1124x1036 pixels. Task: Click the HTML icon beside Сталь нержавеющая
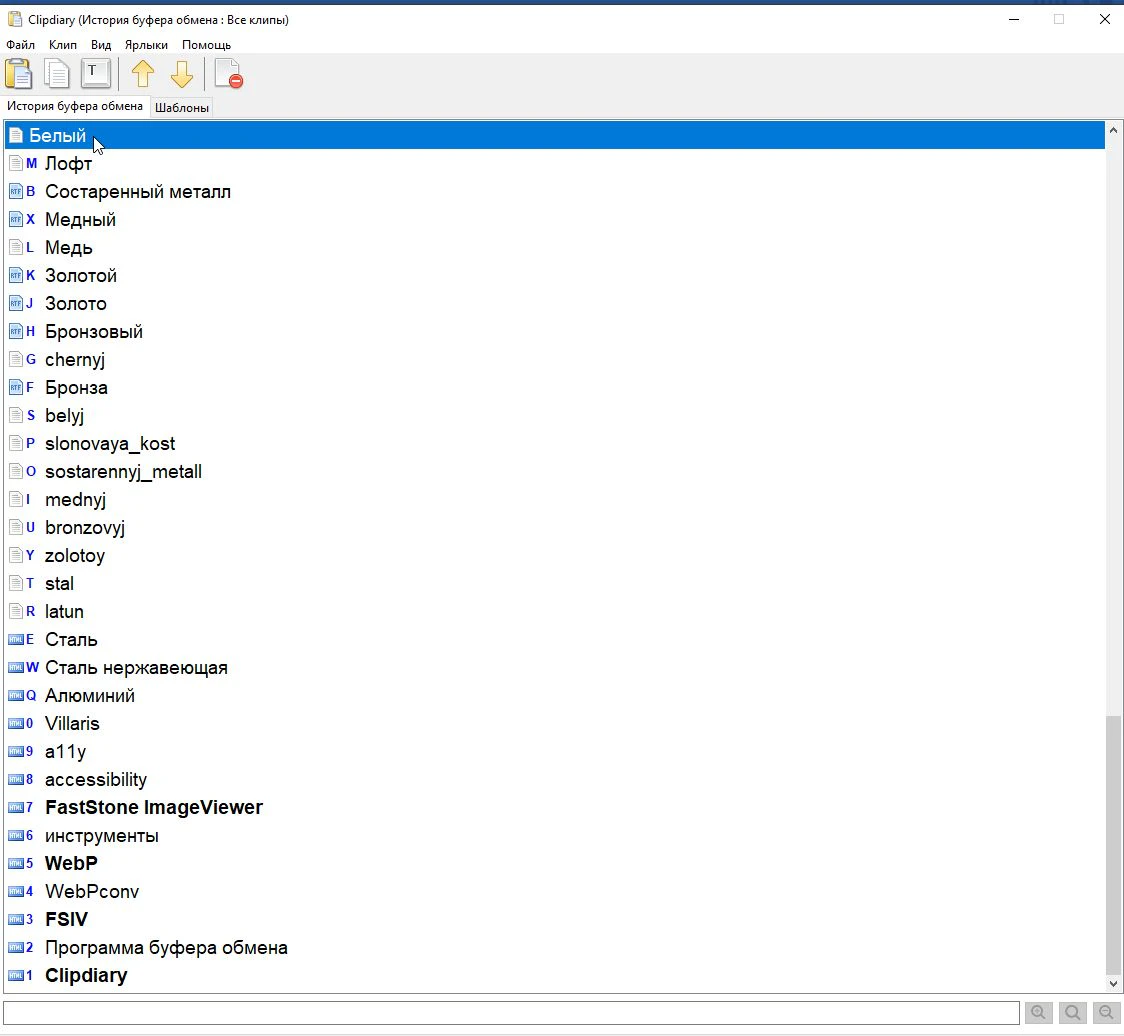pos(16,667)
